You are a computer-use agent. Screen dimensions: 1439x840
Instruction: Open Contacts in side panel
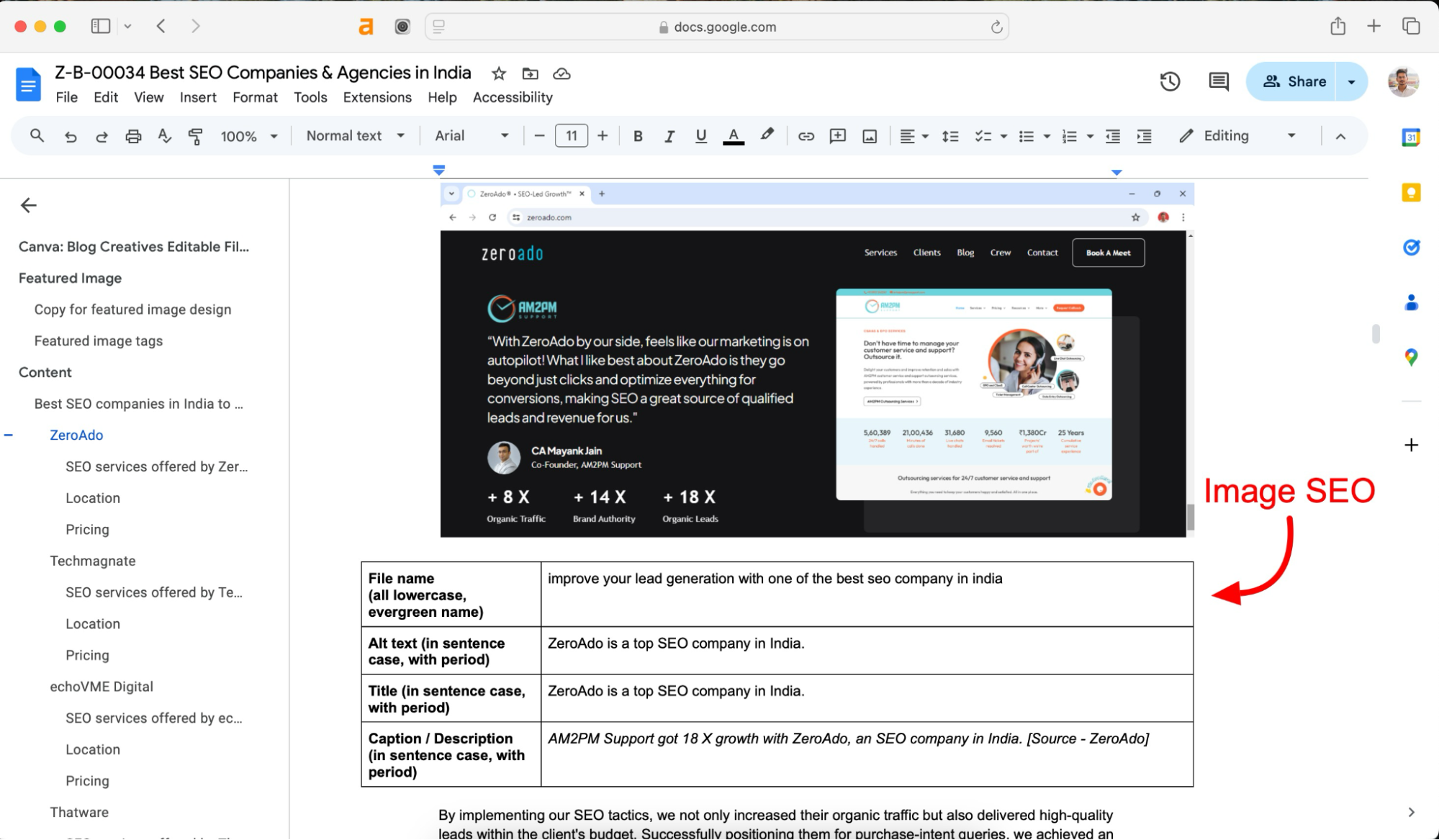(x=1411, y=302)
